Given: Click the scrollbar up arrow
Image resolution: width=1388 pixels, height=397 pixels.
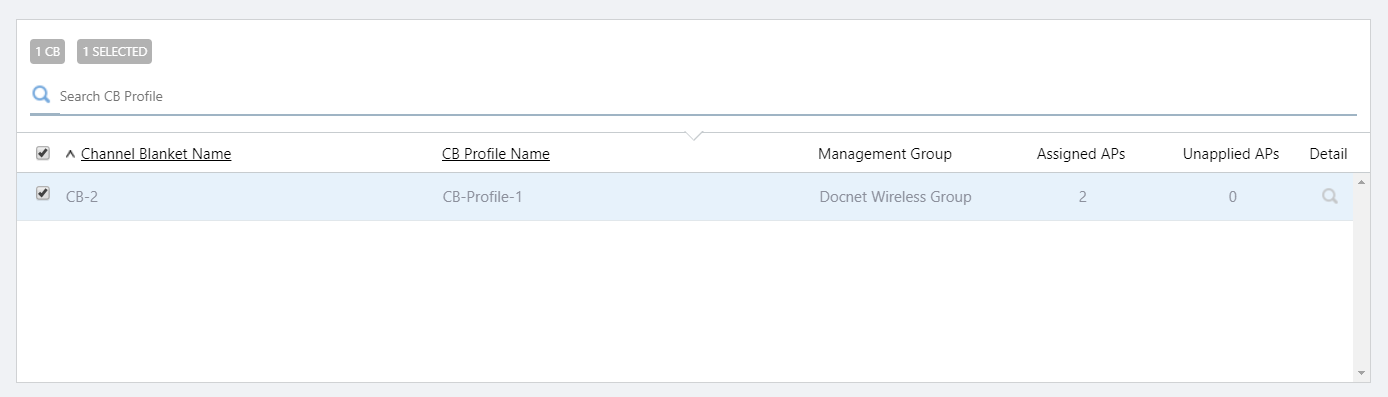Looking at the screenshot, I should [1361, 182].
